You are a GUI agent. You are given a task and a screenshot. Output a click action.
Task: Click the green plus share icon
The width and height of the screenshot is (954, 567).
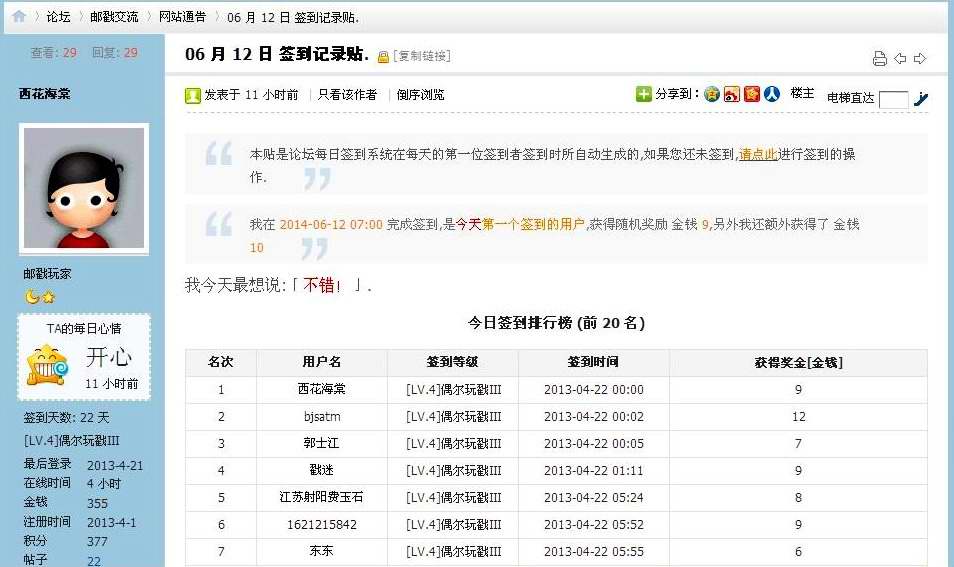tap(644, 94)
